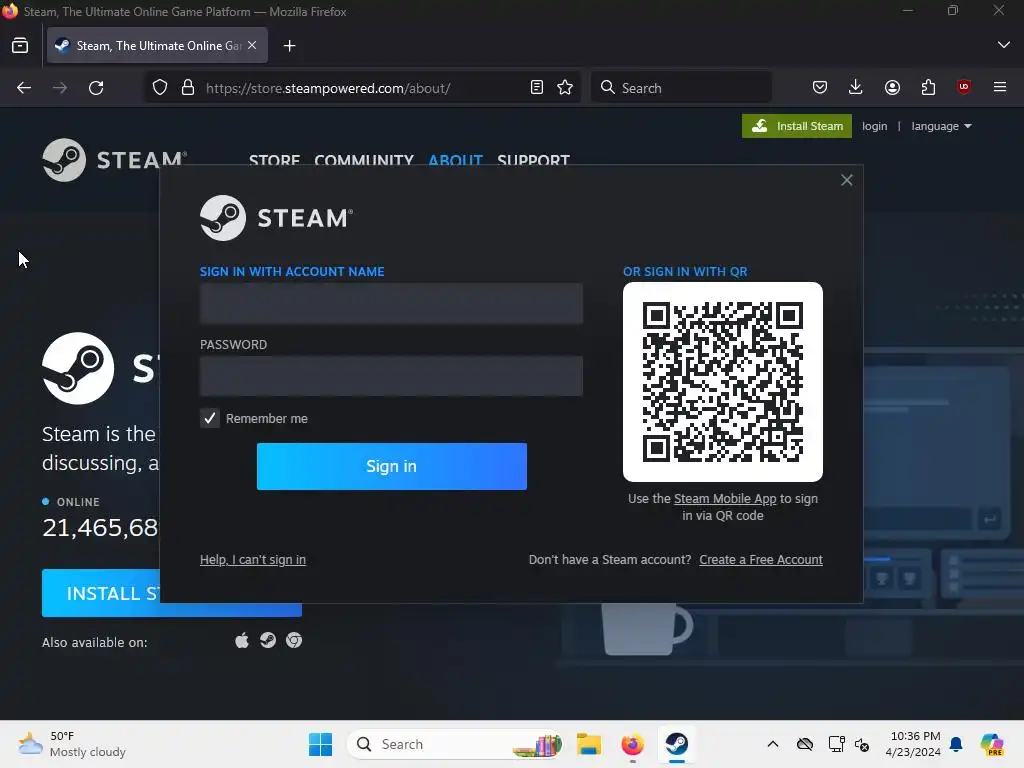Click the Apple macOS availability icon

(x=242, y=640)
